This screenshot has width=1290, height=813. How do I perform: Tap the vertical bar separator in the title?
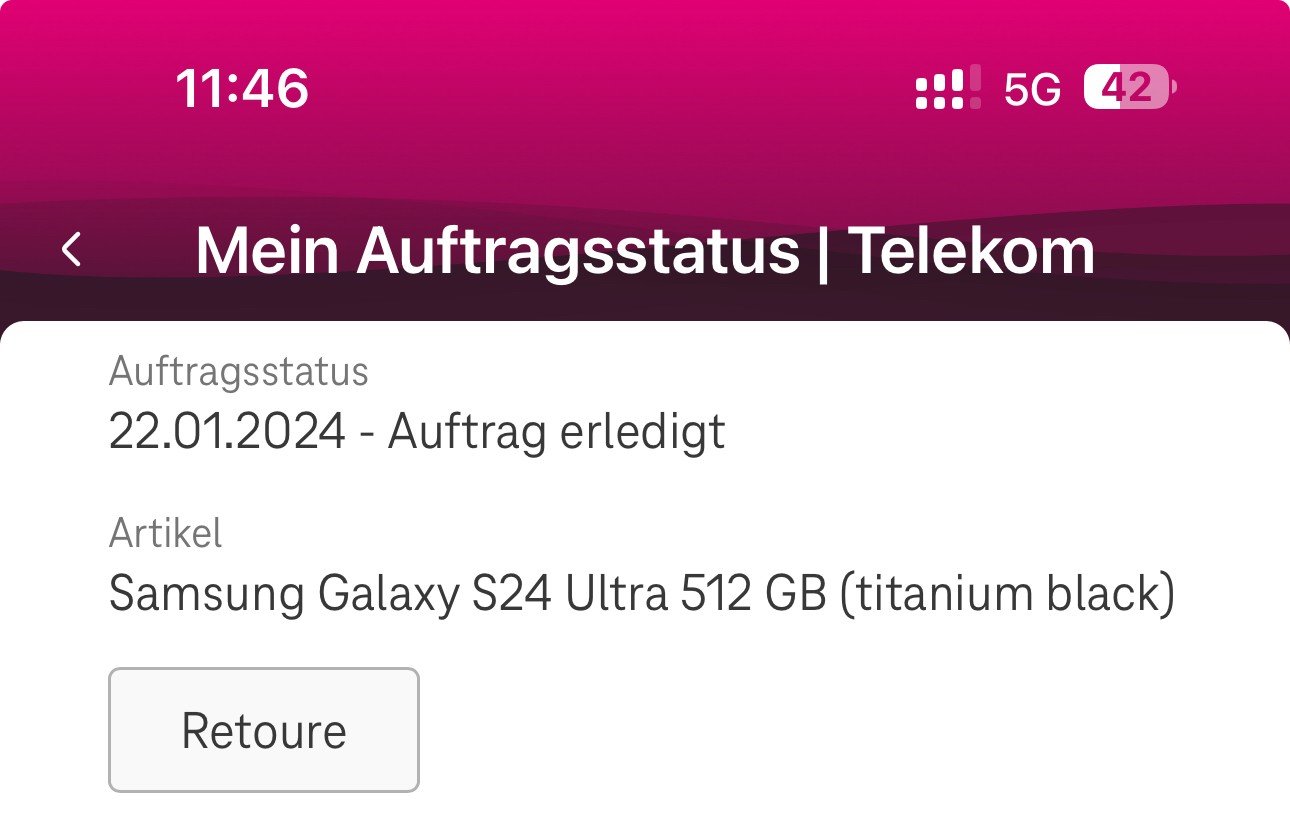pyautogui.click(x=824, y=250)
